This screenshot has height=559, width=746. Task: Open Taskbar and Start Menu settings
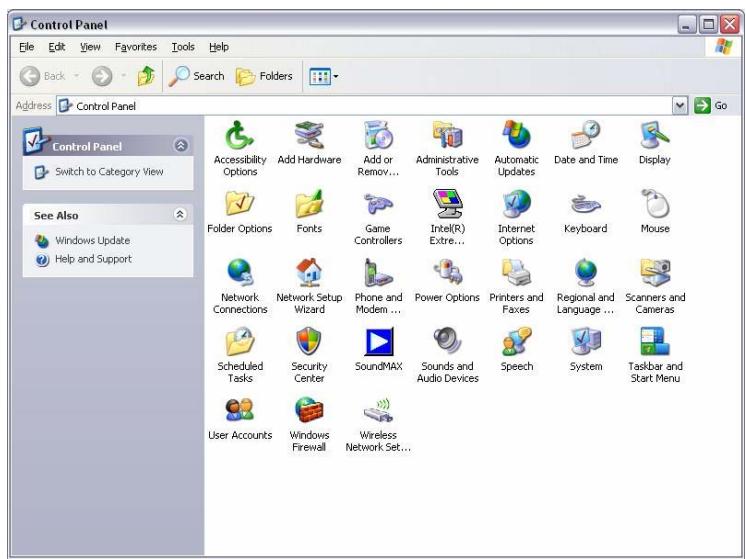click(x=655, y=355)
